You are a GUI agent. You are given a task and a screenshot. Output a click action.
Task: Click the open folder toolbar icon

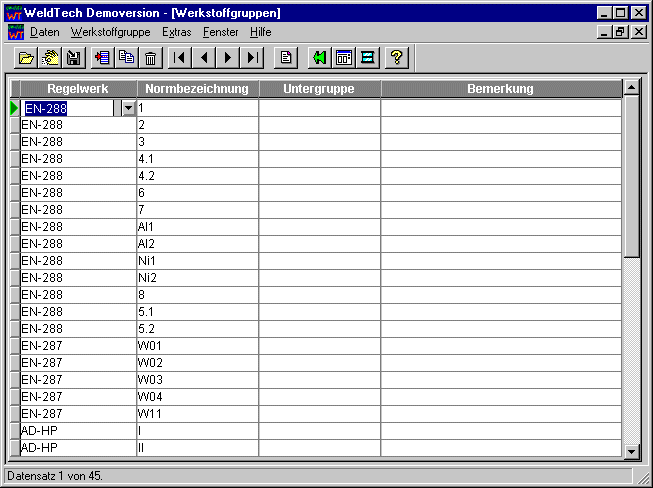pyautogui.click(x=27, y=58)
